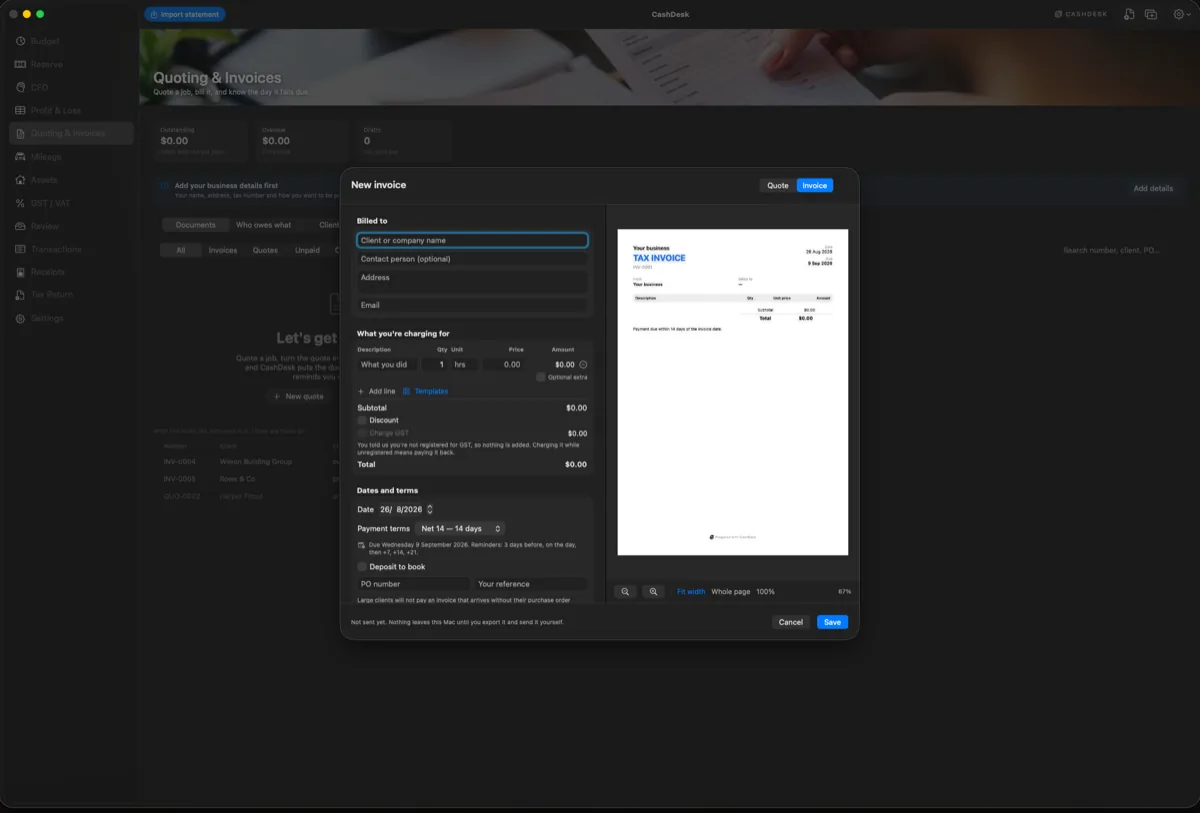Click the Search number, client, PO field
This screenshot has height=813, width=1200.
[x=1112, y=250]
